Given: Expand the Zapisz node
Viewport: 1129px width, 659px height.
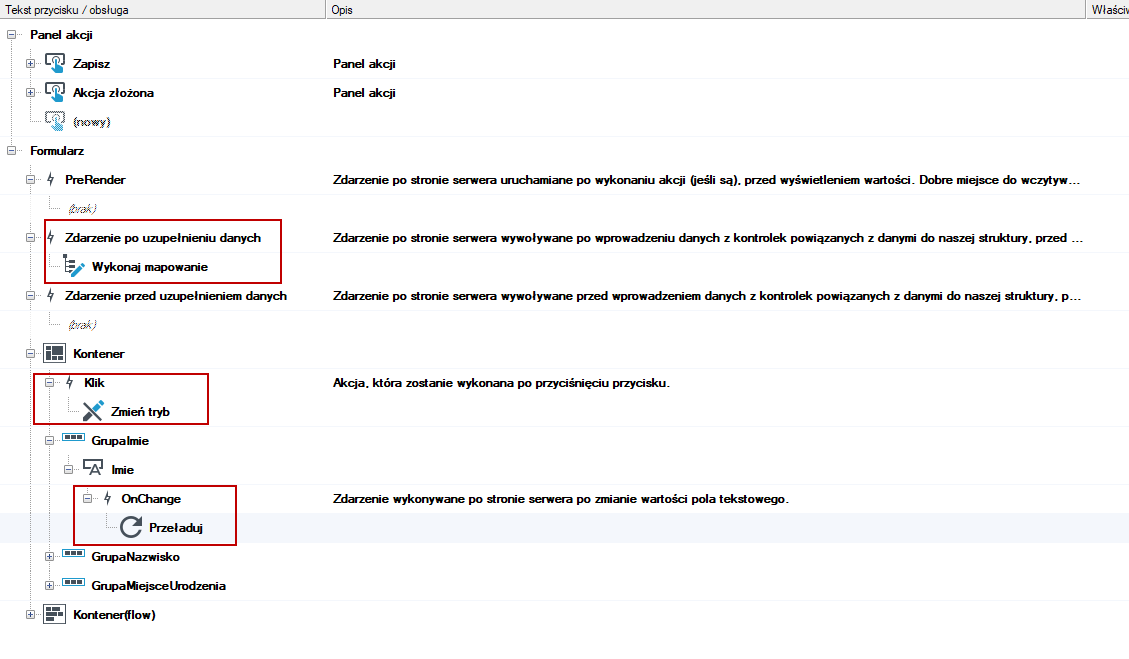Looking at the screenshot, I should 30,63.
